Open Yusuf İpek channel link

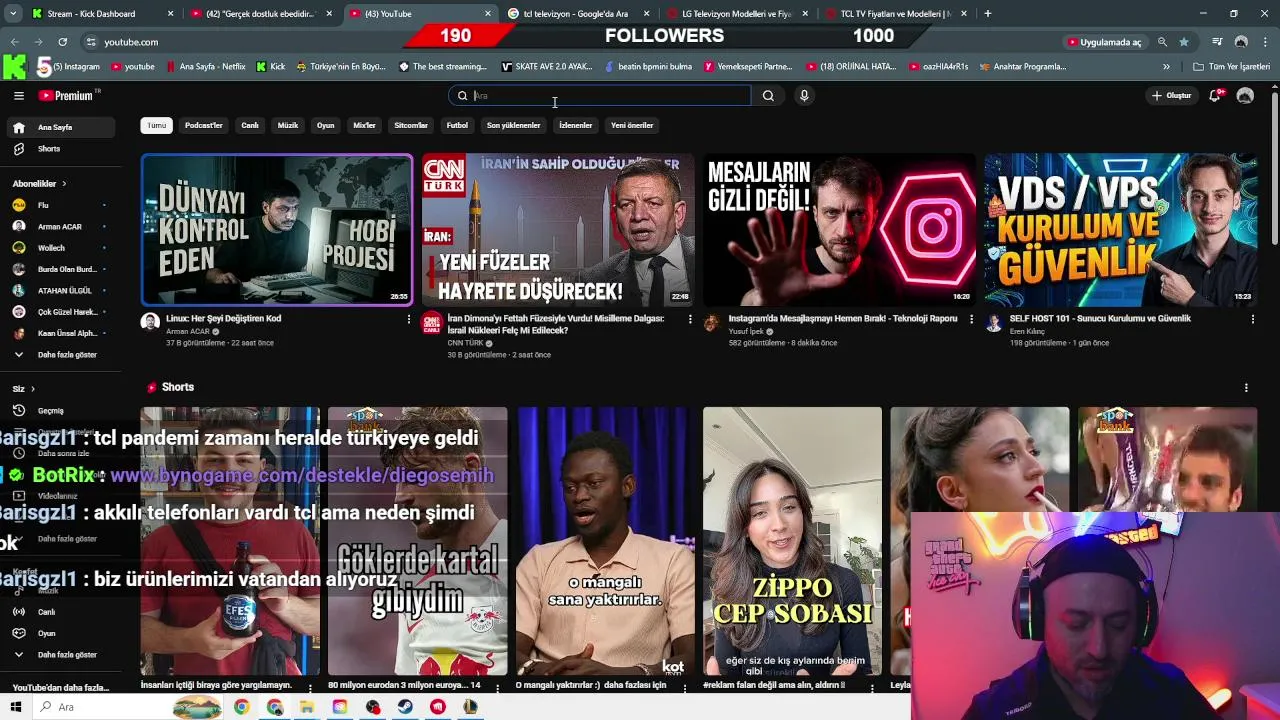click(746, 331)
